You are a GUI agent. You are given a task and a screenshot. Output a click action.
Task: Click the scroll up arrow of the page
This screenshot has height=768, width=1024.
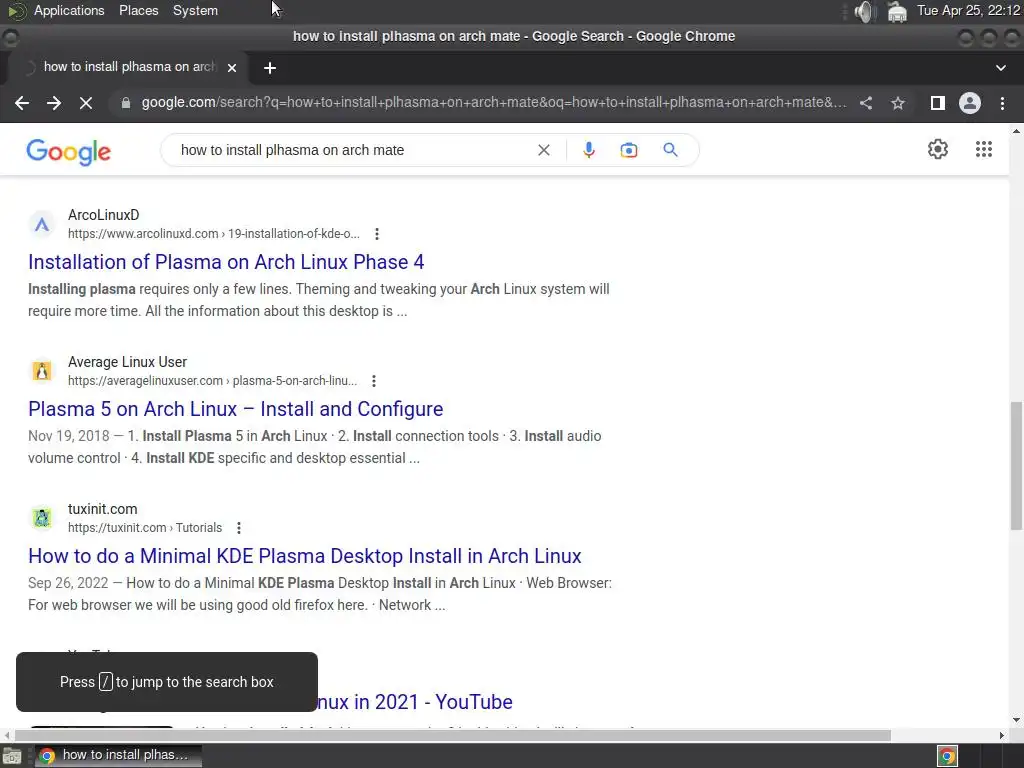pos(1016,131)
